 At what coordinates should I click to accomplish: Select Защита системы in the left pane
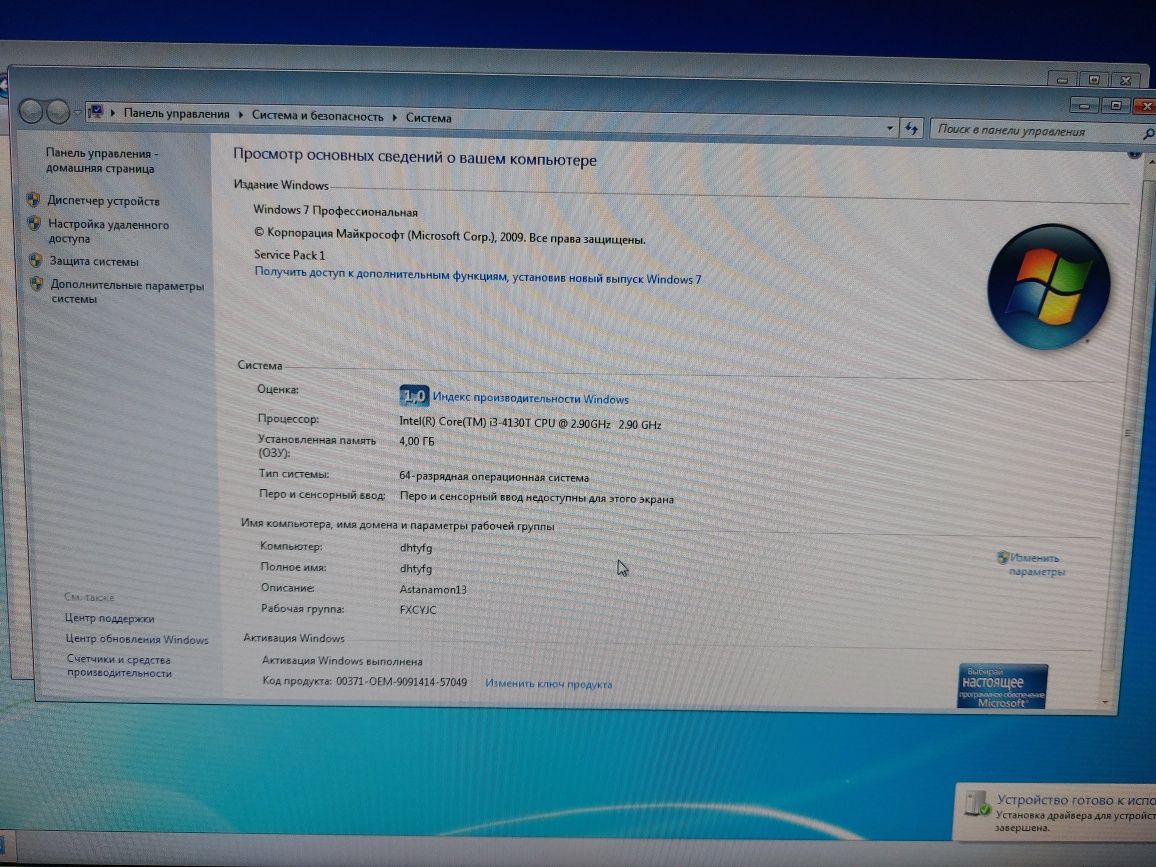94,261
